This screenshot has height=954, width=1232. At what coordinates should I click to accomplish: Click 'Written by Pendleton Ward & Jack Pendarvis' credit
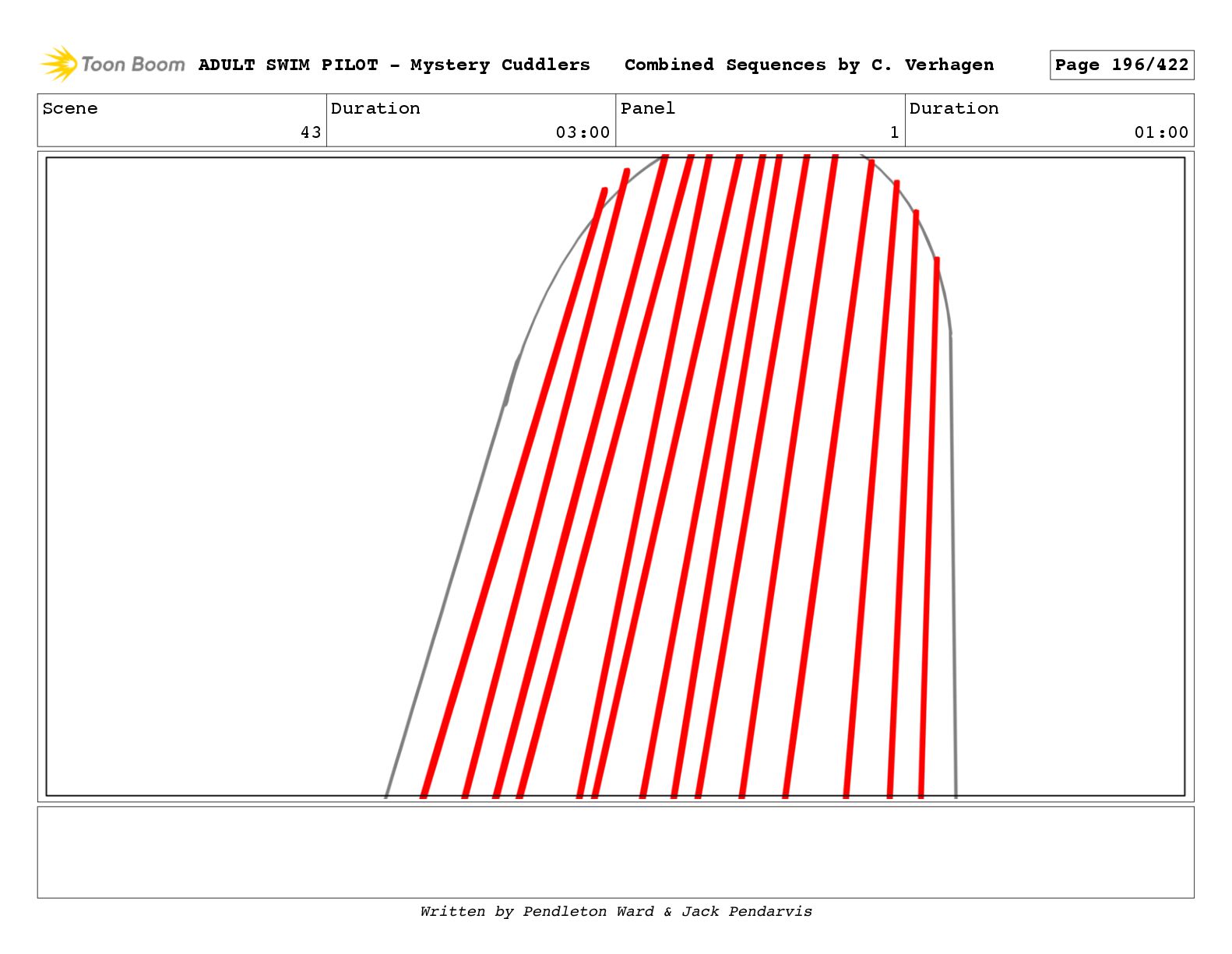point(616,911)
